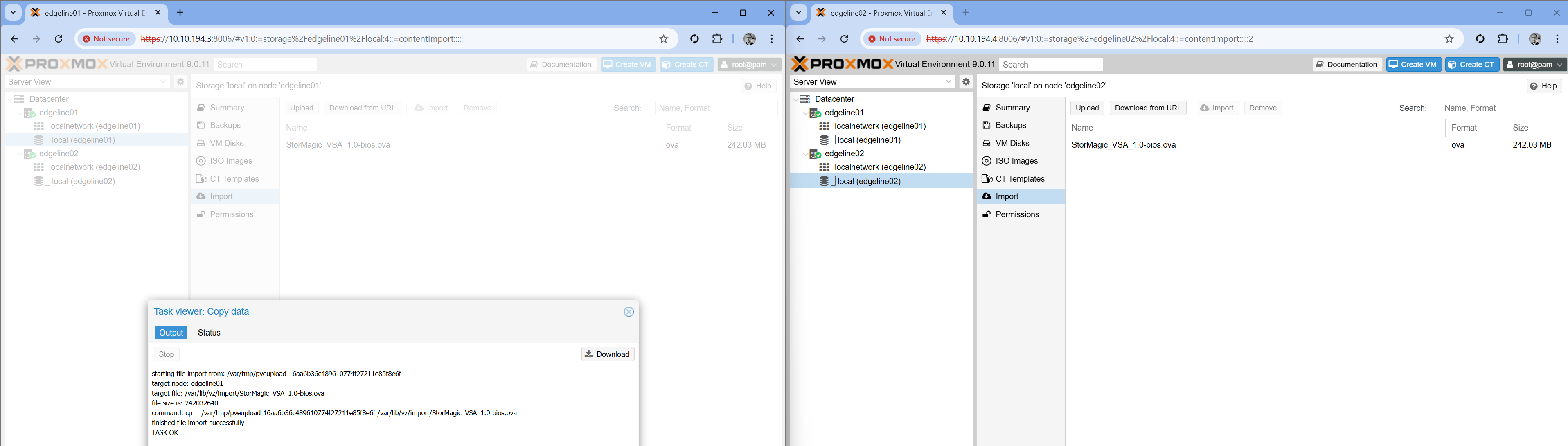The height and width of the screenshot is (446, 1568).
Task: Collapse the Datacenter tree node in edgeline02 window
Action: click(x=795, y=99)
